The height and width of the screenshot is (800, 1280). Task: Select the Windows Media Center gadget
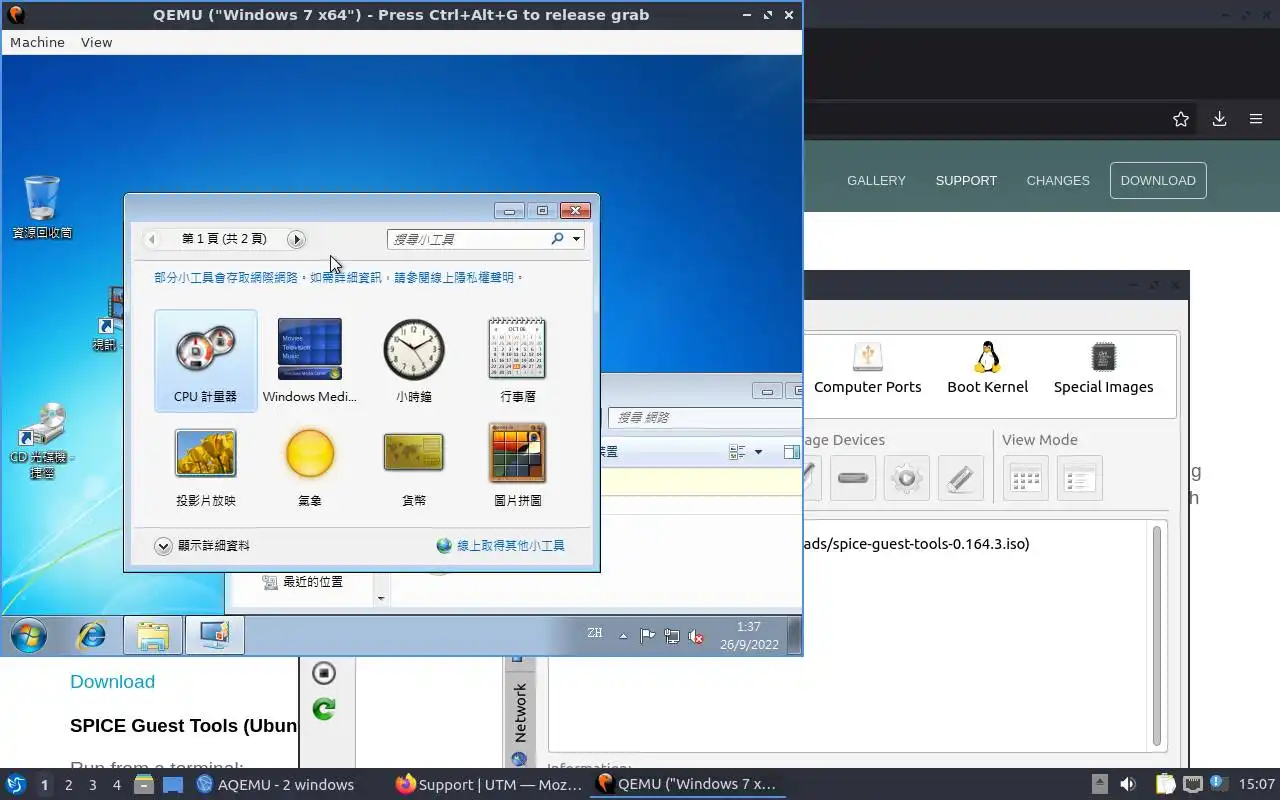tap(309, 360)
